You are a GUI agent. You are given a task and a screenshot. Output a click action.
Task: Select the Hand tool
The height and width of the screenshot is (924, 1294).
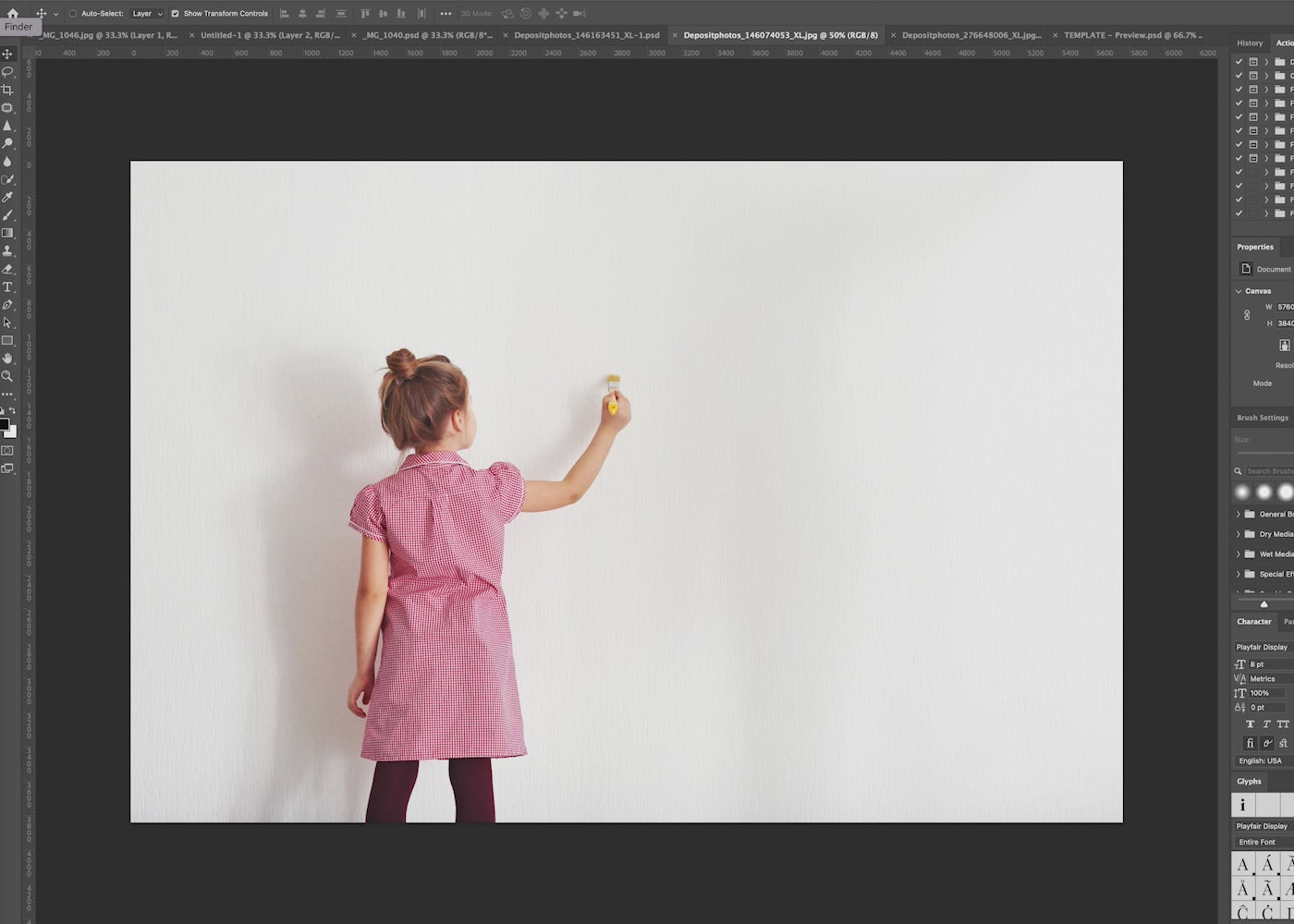point(7,359)
